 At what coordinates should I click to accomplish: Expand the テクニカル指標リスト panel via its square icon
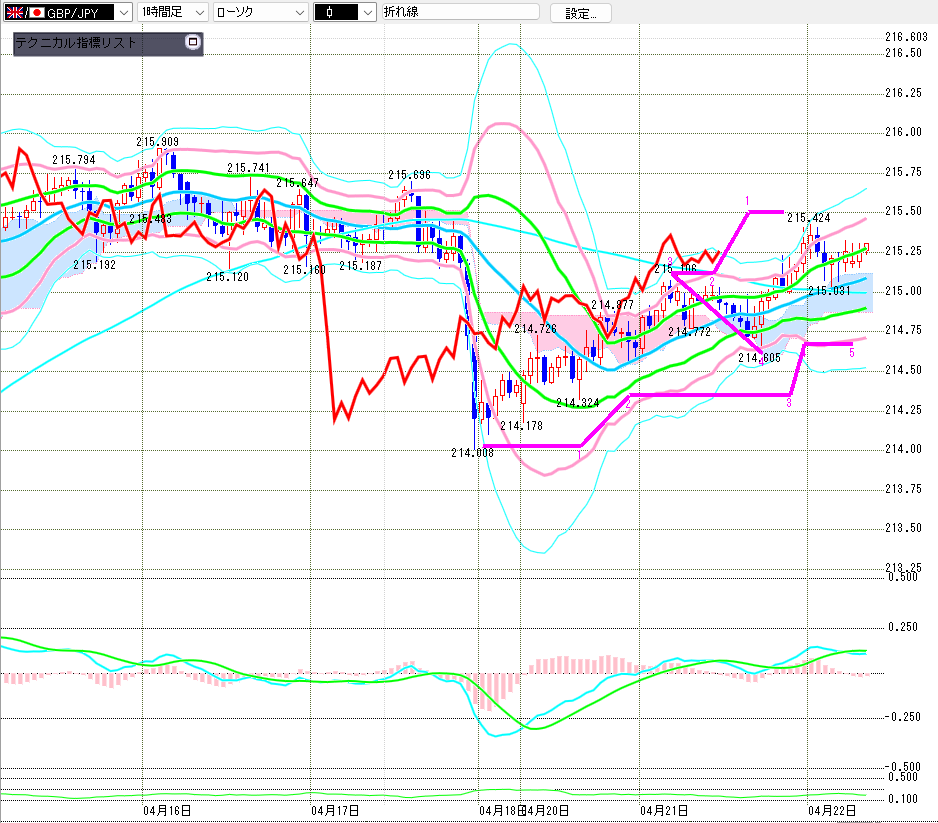coord(193,43)
